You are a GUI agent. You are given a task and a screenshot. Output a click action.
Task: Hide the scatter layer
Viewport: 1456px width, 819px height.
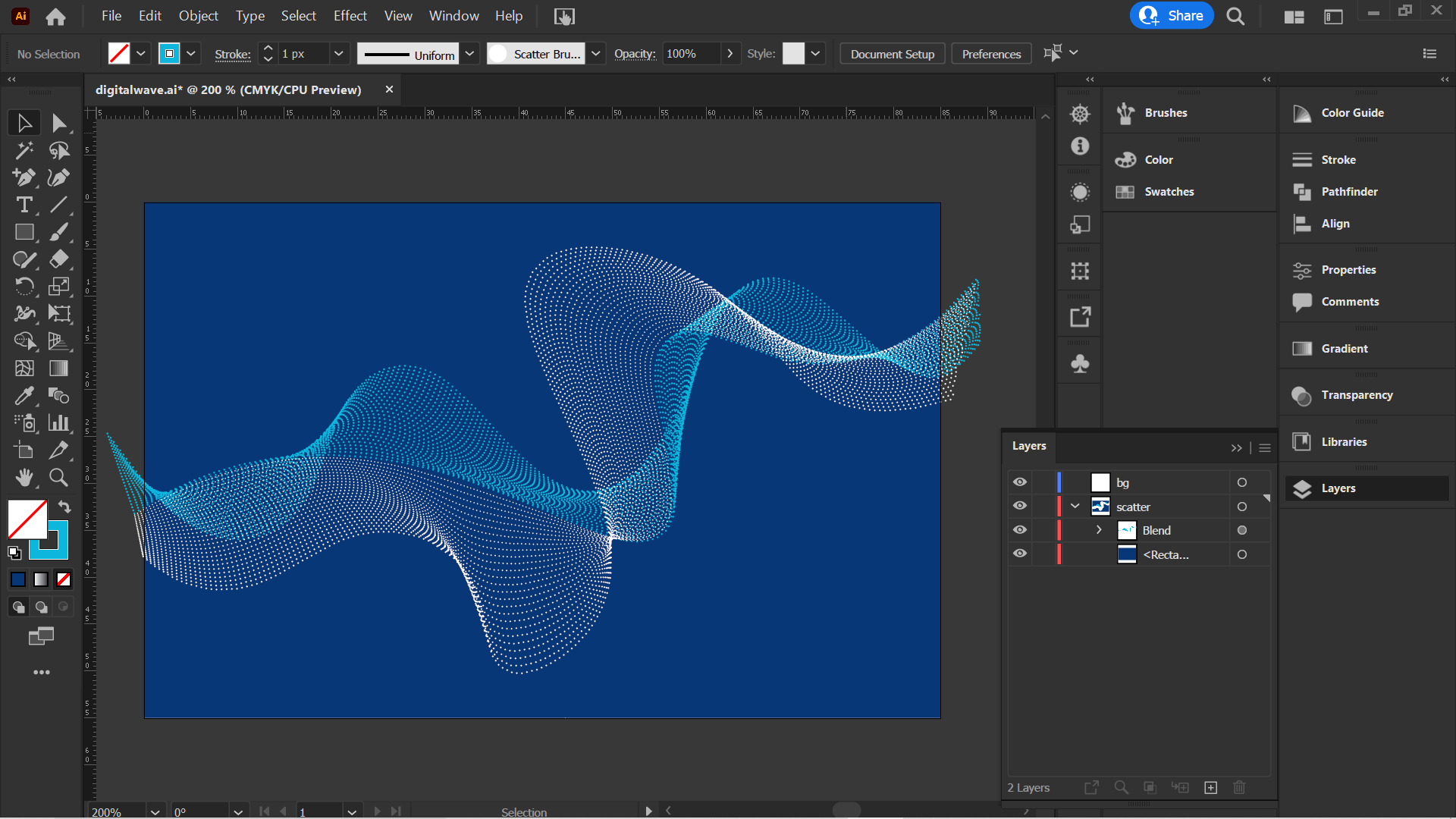(1019, 506)
